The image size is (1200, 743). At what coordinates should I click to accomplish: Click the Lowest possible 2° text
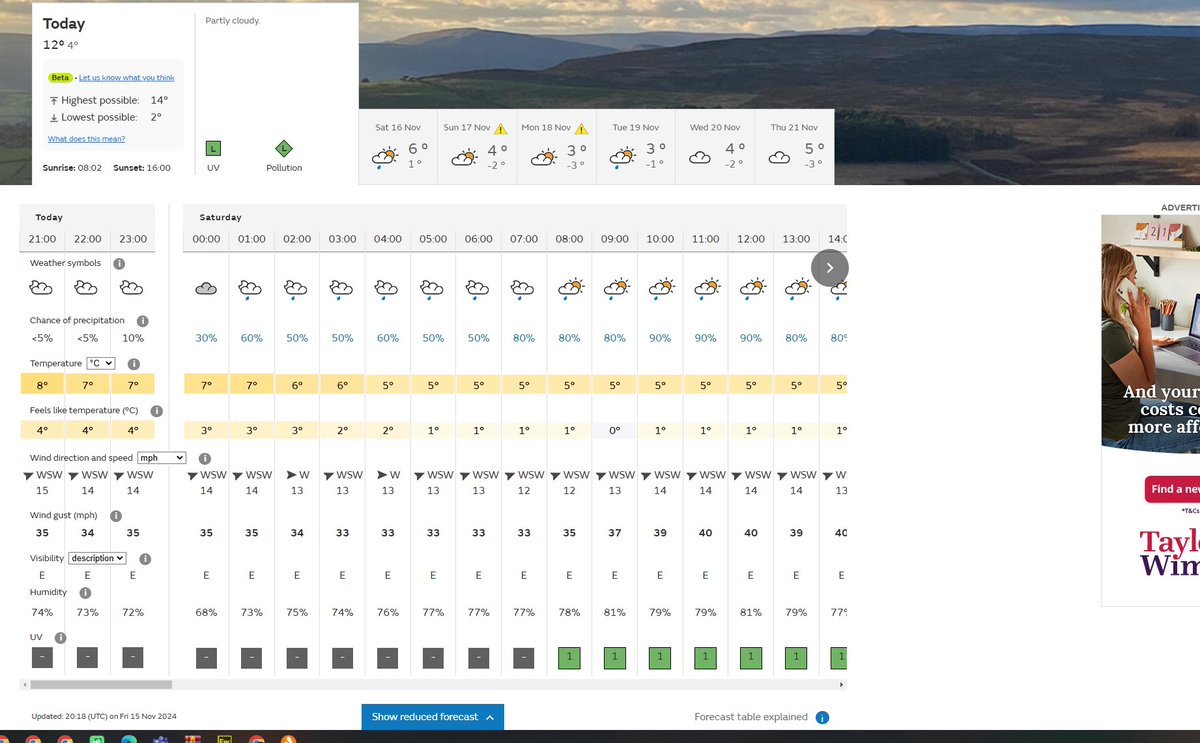click(105, 117)
